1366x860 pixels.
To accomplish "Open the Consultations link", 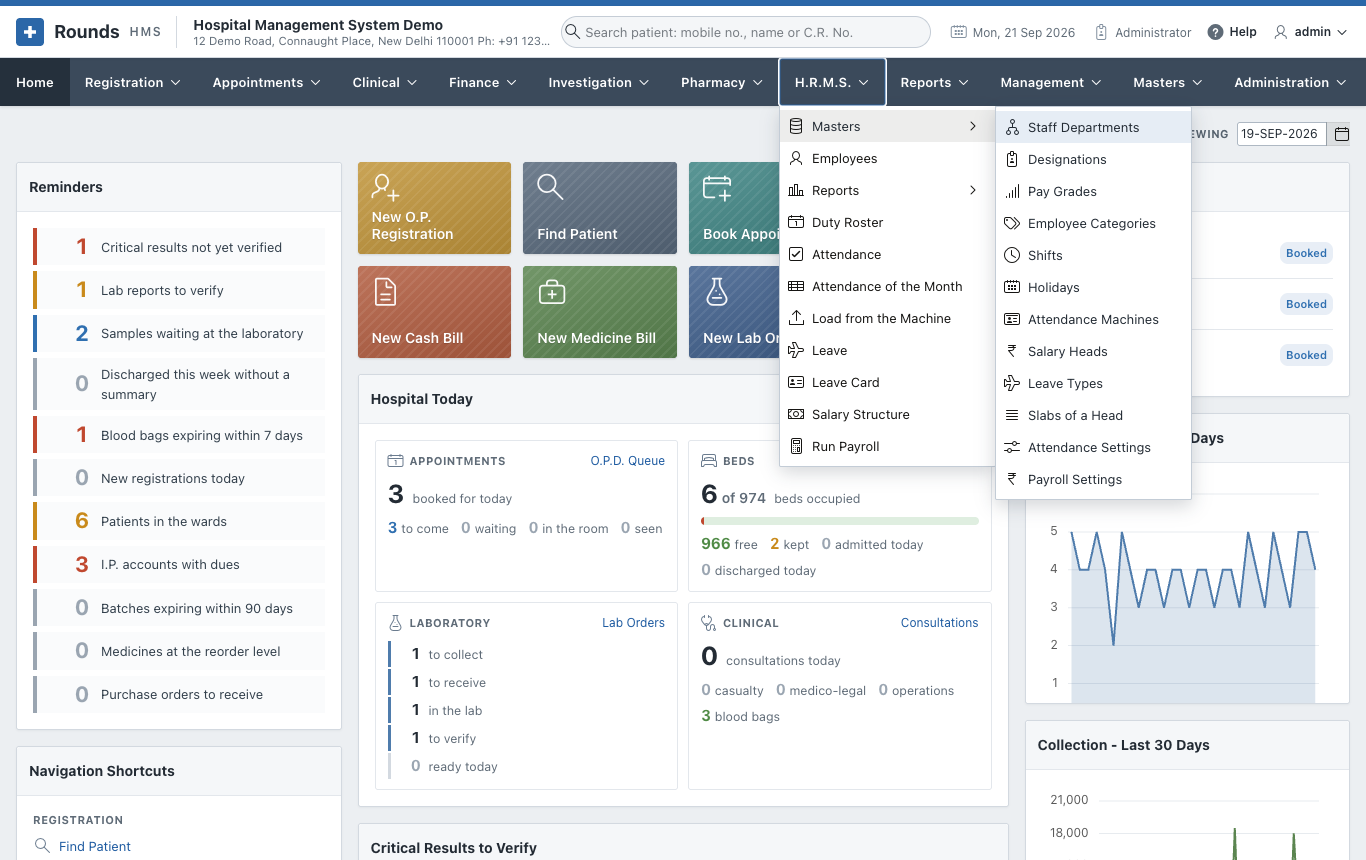I will 940,622.
